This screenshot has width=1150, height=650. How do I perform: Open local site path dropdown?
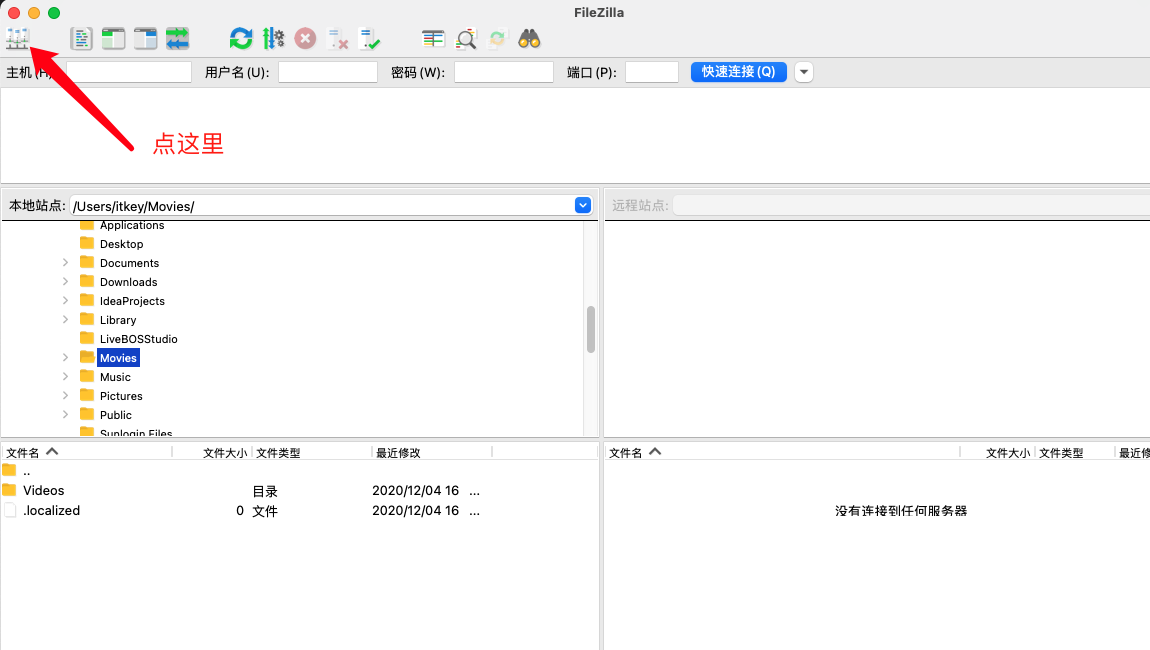tap(583, 205)
